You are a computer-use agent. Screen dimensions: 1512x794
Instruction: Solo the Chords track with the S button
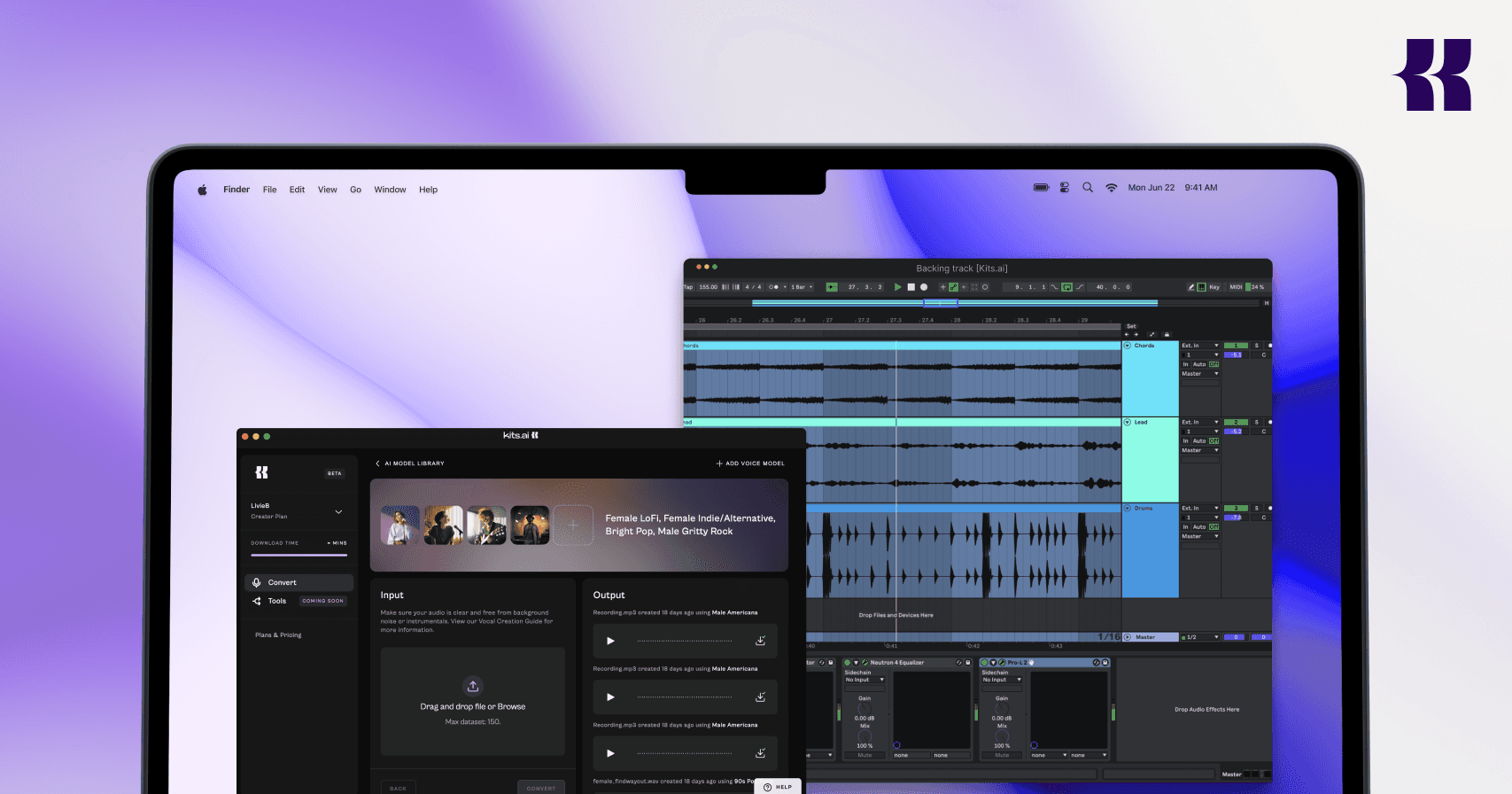click(x=1256, y=346)
